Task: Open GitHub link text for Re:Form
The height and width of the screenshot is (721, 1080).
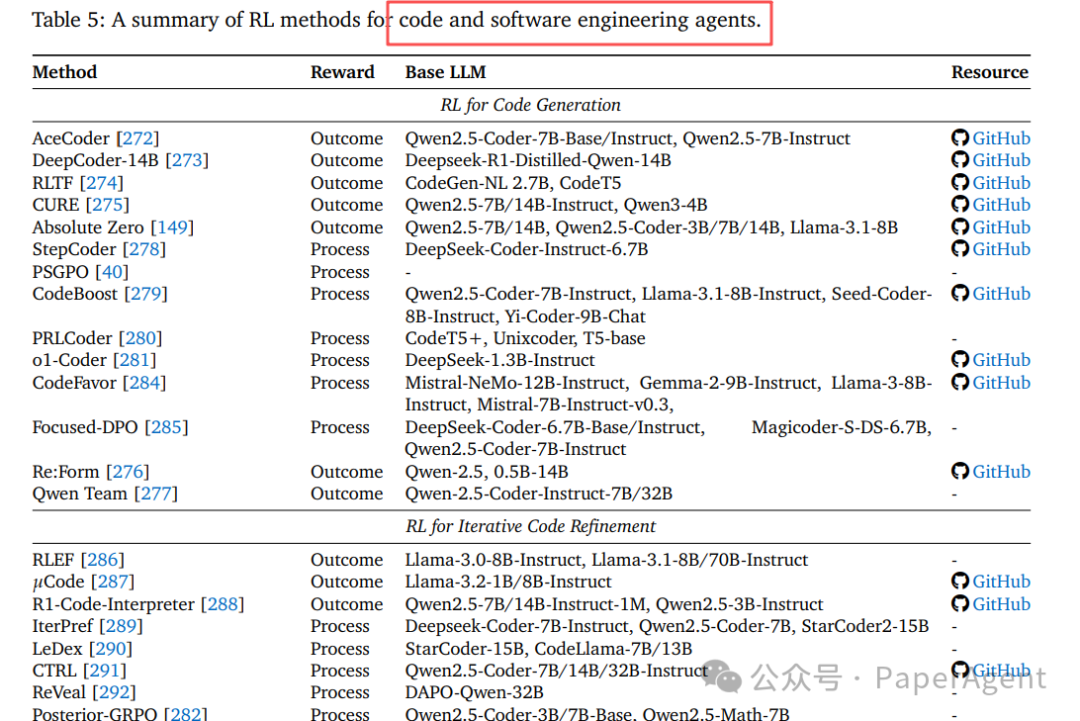Action: [1001, 472]
